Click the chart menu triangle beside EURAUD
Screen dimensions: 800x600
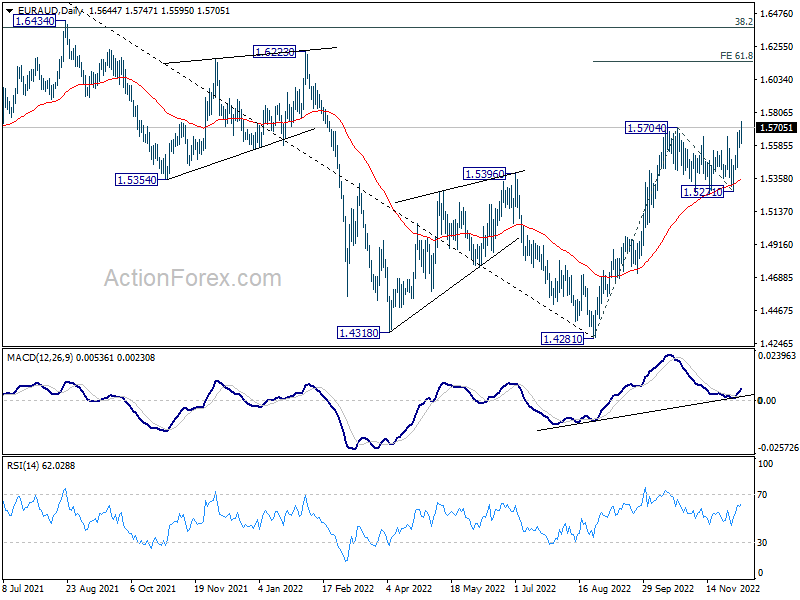pyautogui.click(x=9, y=10)
